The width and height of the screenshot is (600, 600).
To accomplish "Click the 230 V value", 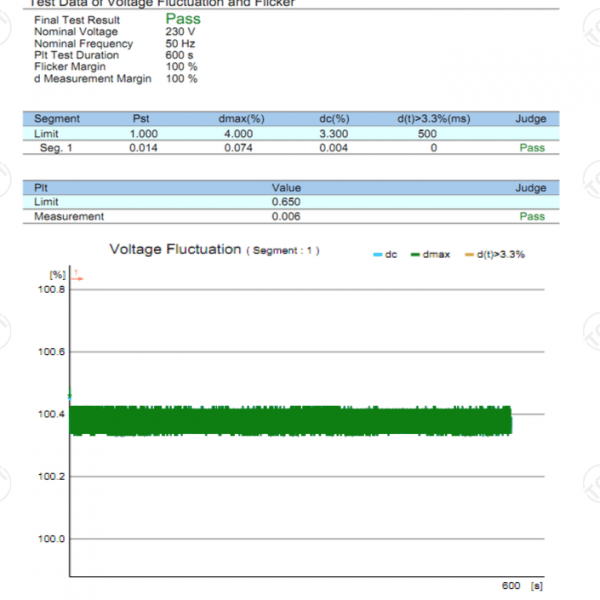I will pos(180,32).
